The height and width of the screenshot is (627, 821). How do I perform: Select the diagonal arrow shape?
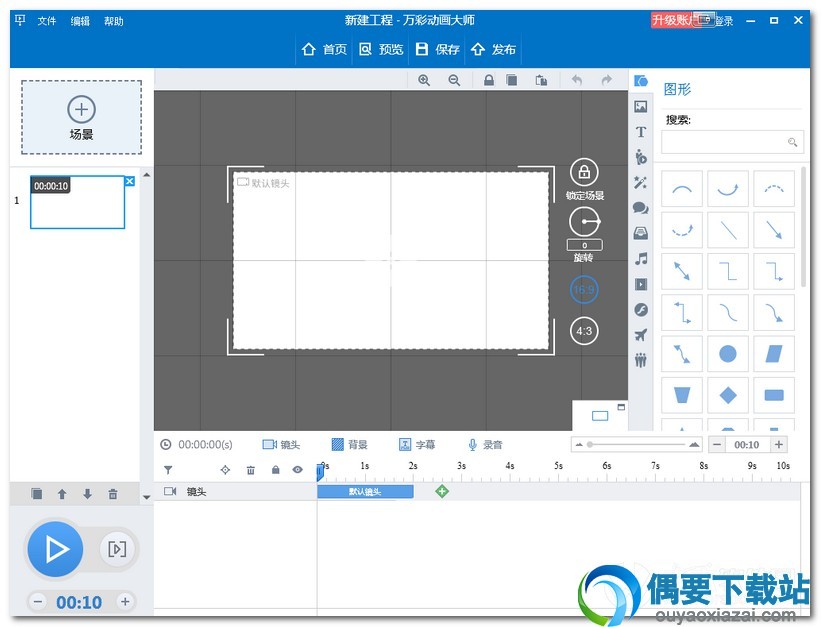(x=774, y=230)
